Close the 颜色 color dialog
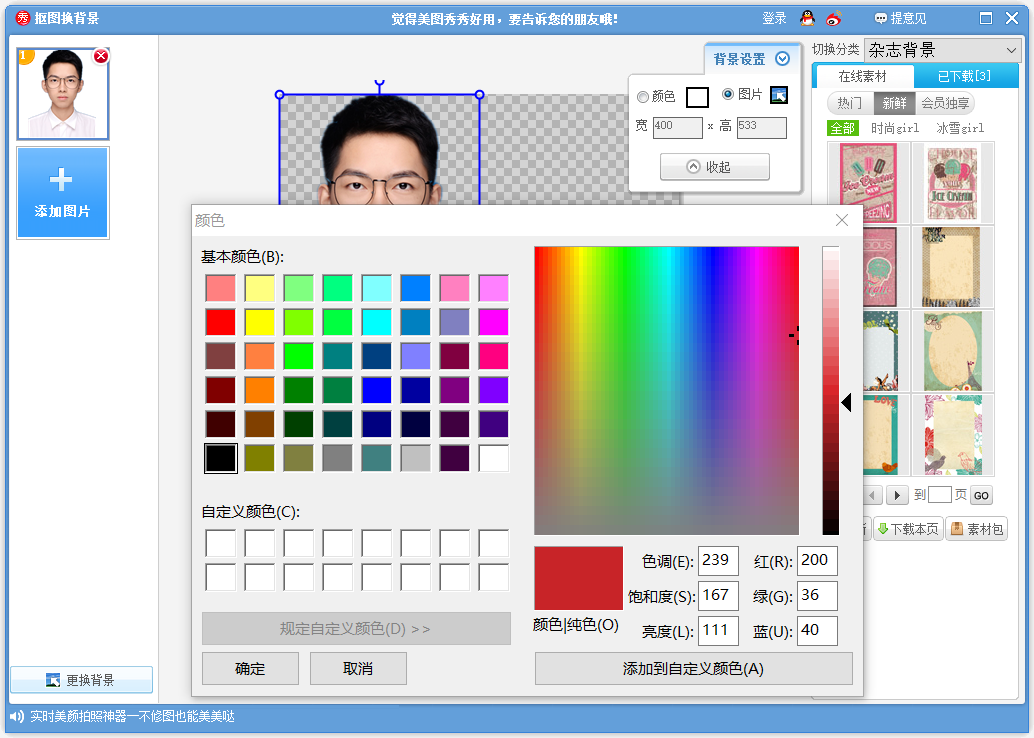This screenshot has height=738, width=1034. pos(842,220)
